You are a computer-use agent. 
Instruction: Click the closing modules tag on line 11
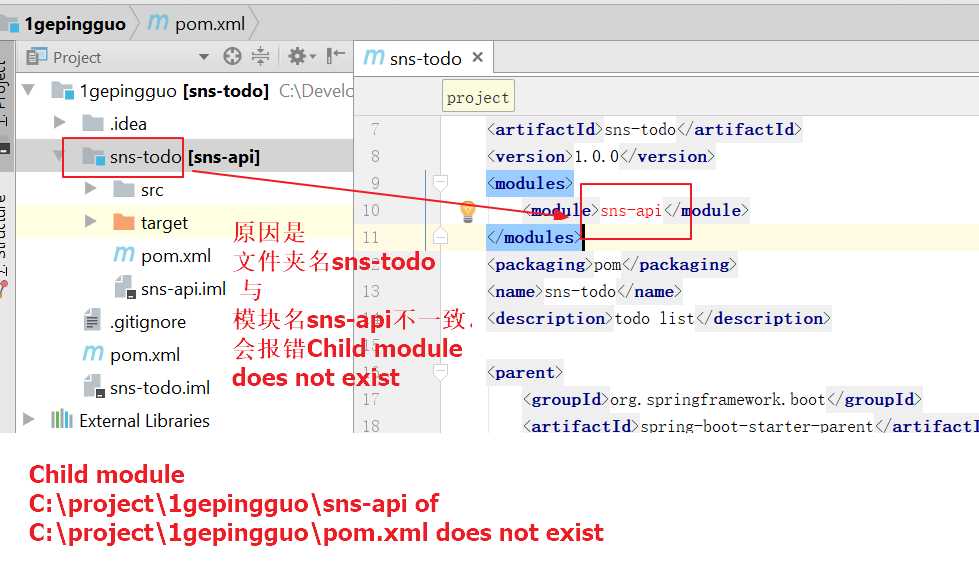534,237
